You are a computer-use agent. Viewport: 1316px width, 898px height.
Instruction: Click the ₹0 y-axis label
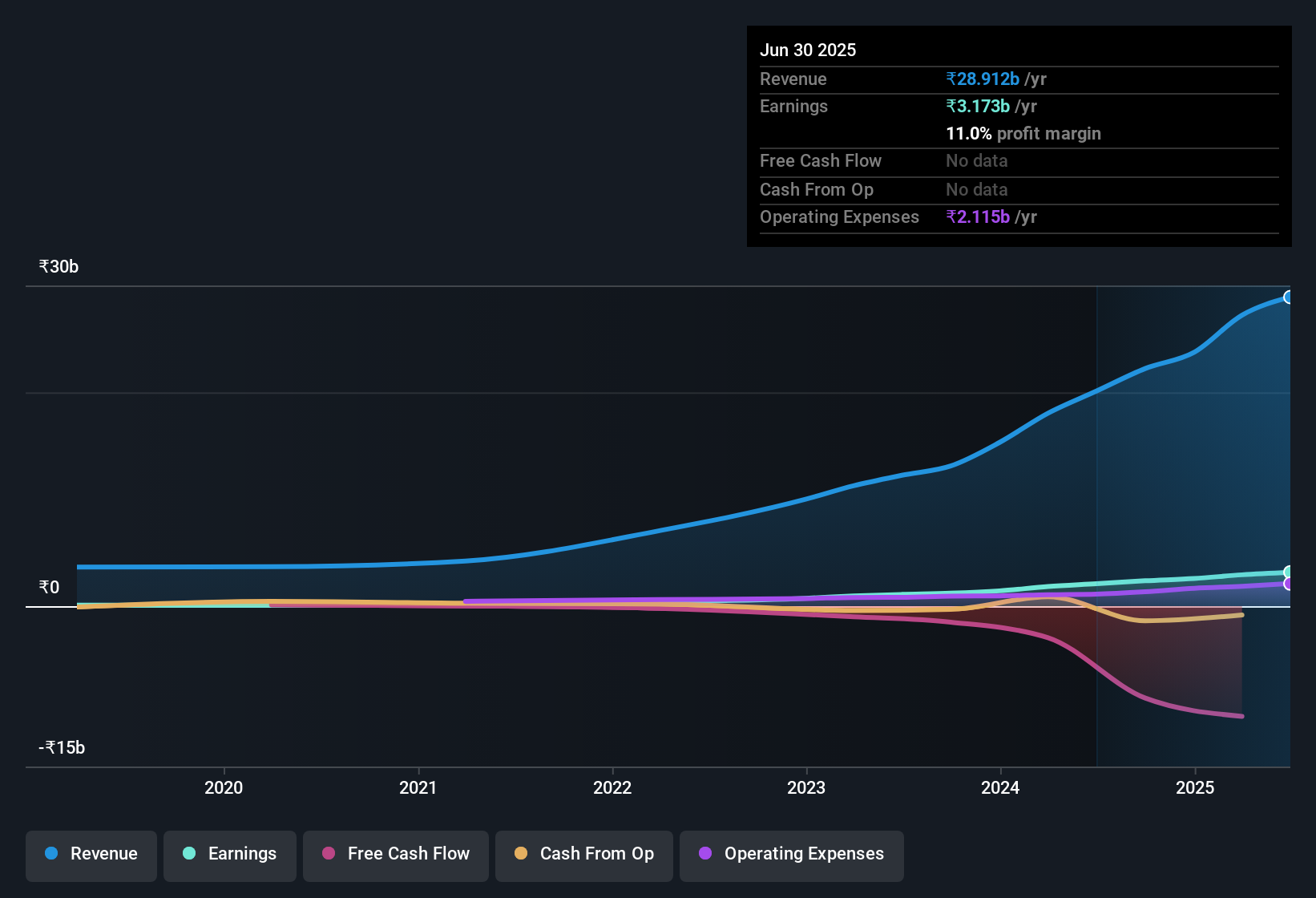pos(49,588)
